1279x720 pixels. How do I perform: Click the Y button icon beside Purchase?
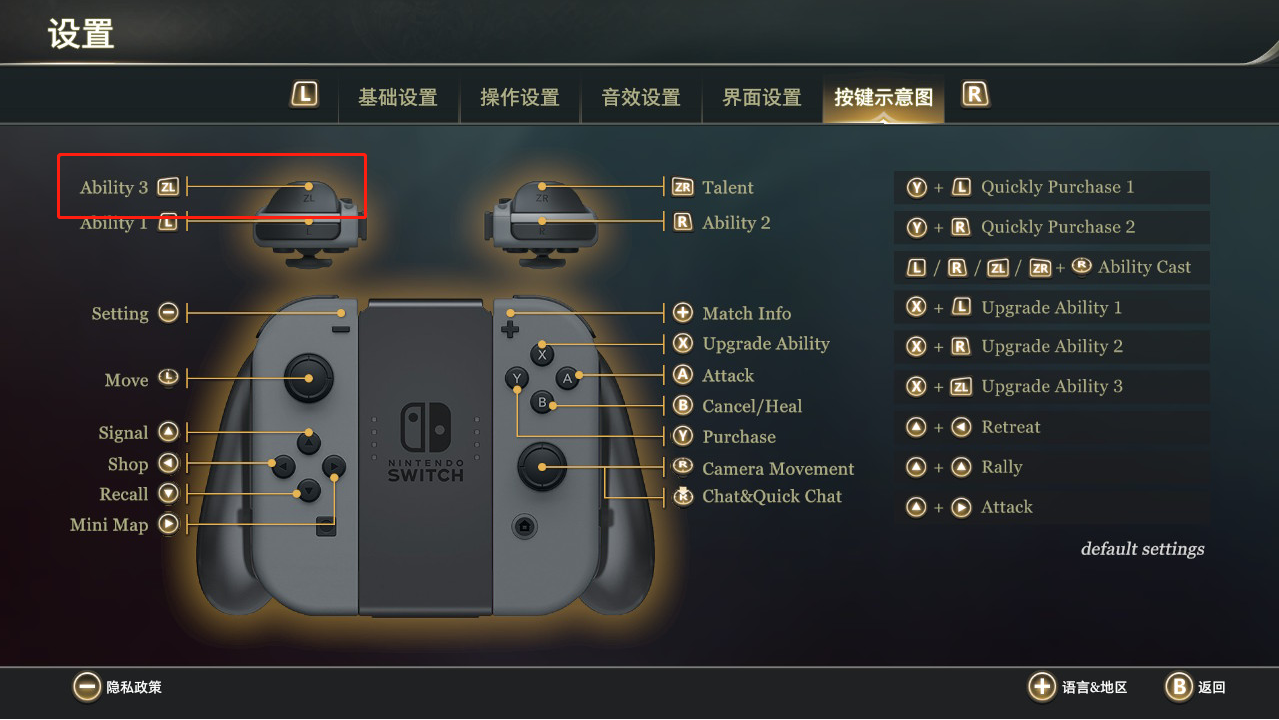683,436
